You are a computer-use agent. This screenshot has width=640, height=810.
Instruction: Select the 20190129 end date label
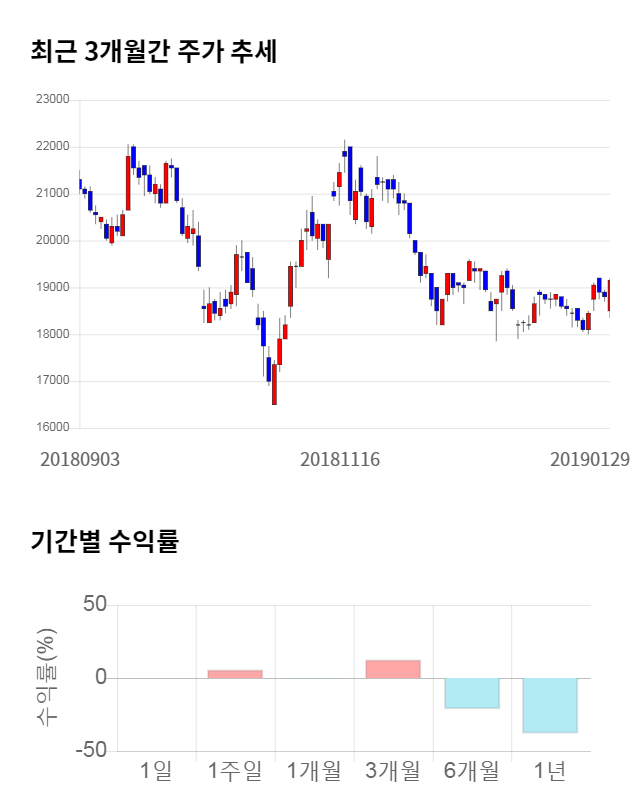pos(591,459)
